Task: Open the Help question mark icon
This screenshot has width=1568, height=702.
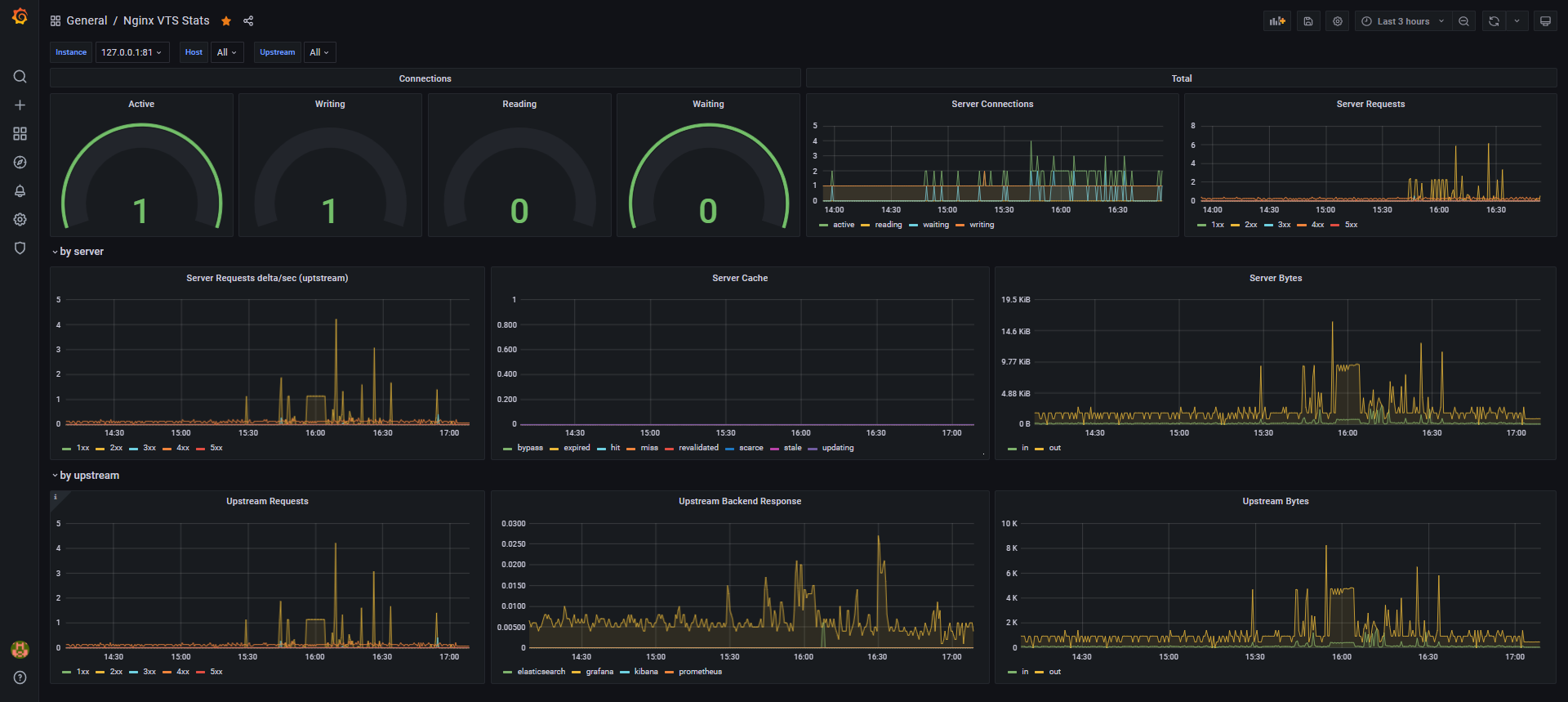Action: pos(20,677)
